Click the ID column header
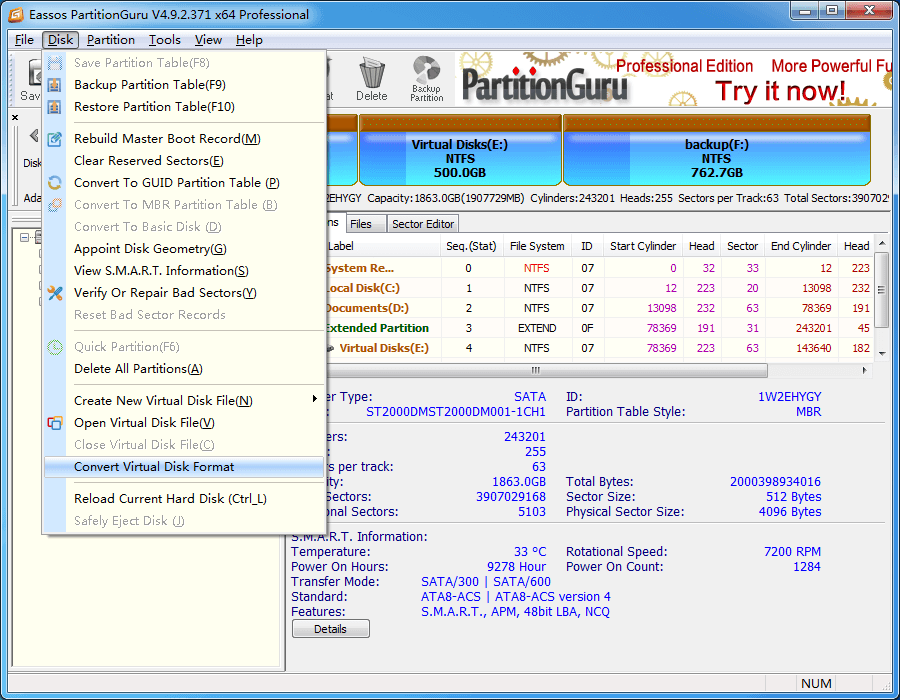 587,246
